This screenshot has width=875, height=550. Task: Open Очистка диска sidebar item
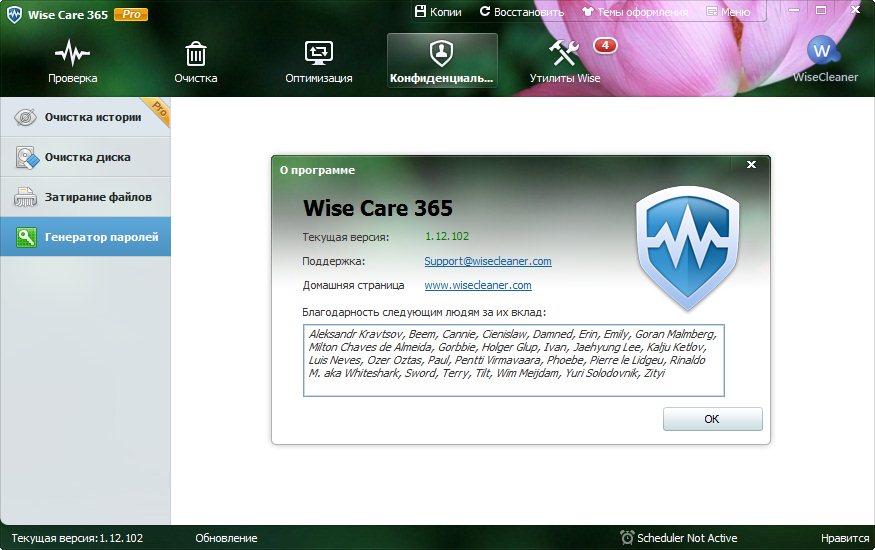pyautogui.click(x=85, y=157)
